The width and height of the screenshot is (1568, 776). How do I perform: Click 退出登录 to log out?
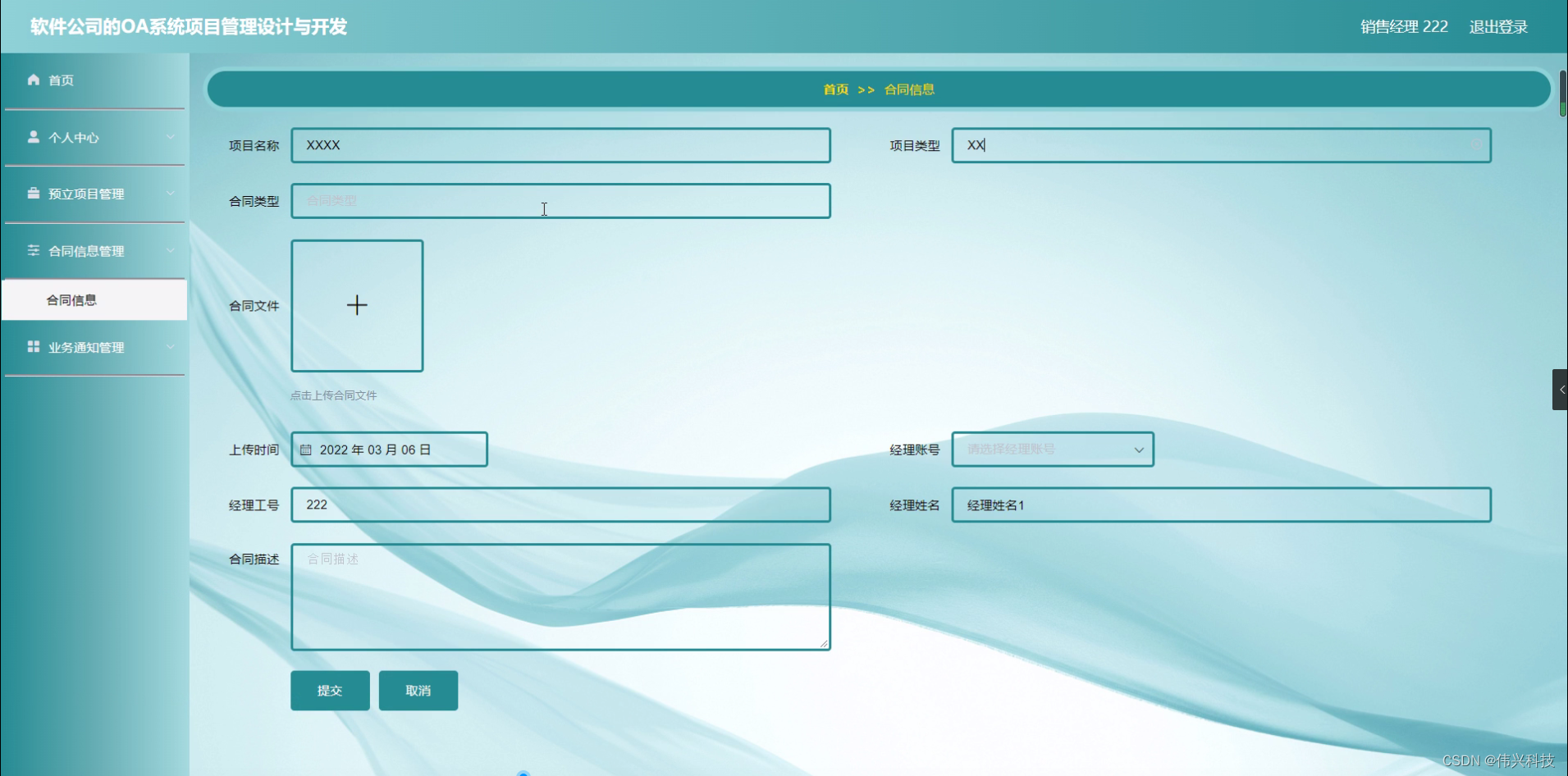pos(1497,25)
